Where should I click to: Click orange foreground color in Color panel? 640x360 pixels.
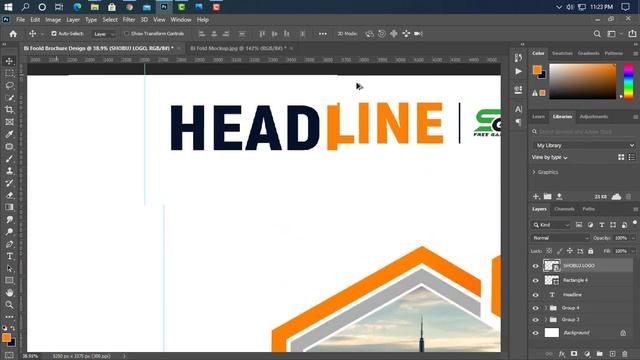(x=537, y=70)
